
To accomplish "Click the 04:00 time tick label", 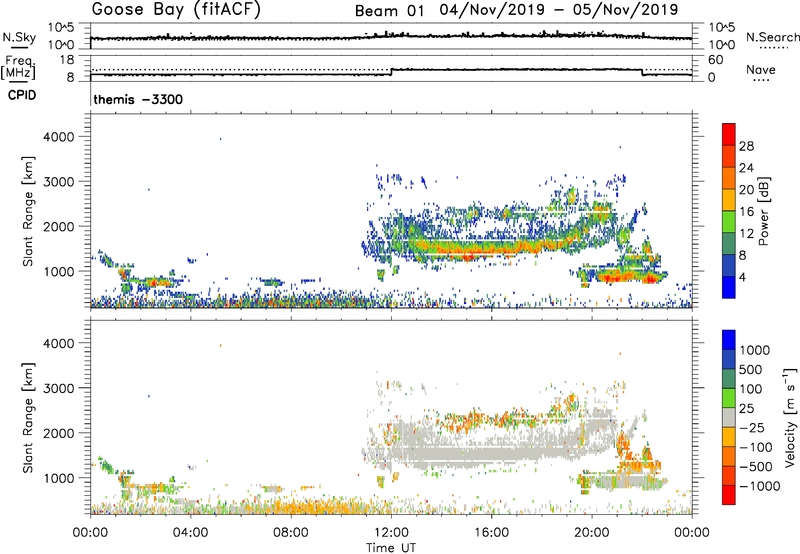I will [x=190, y=533].
